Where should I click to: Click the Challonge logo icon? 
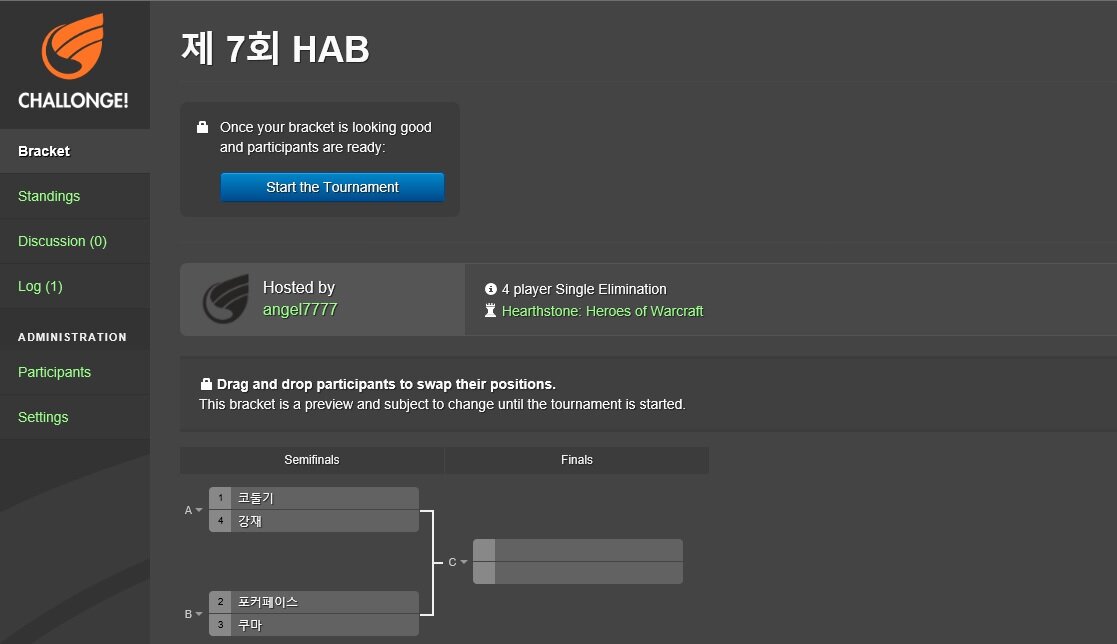coord(72,50)
